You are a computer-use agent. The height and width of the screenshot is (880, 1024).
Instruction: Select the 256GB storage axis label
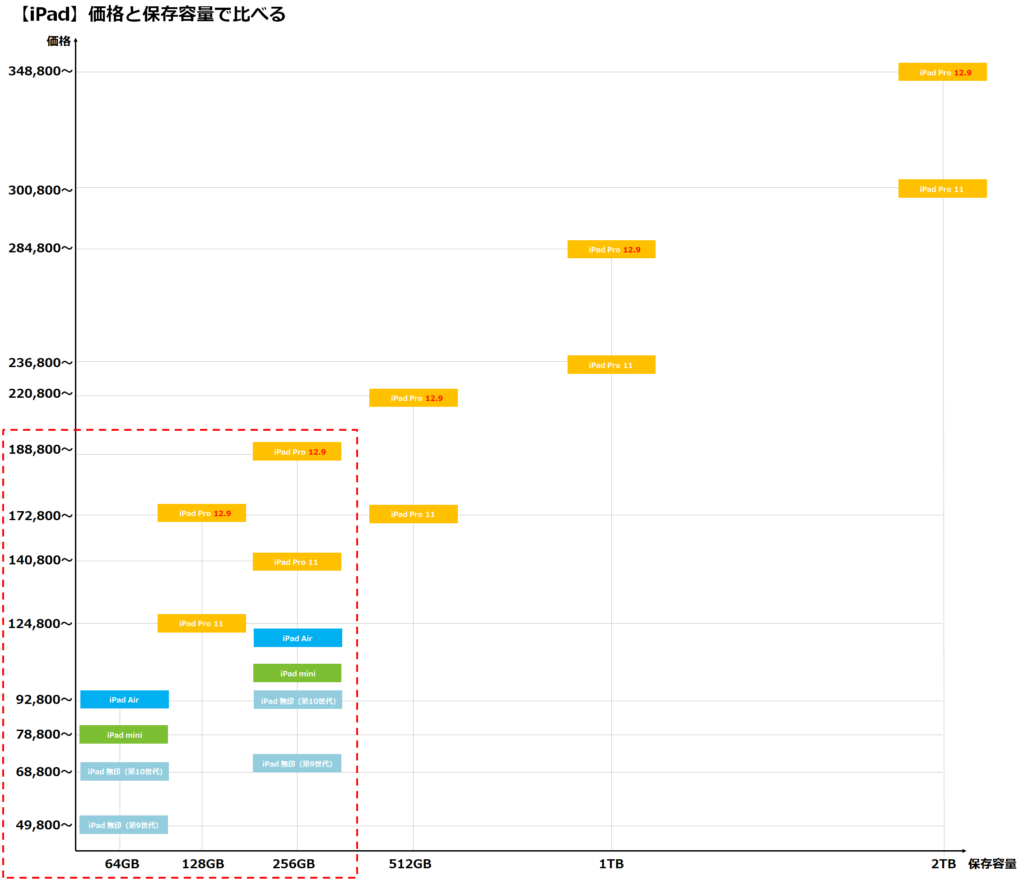(294, 864)
